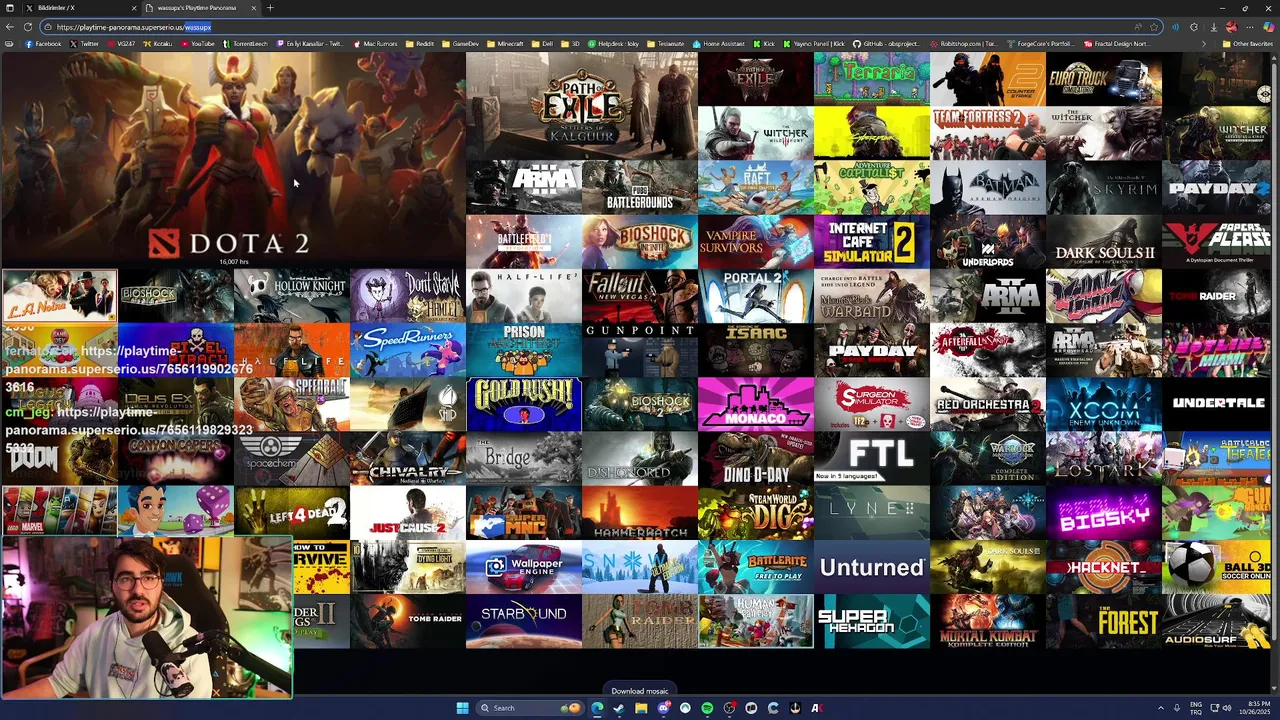Open the Minecraft bookmarks folder

coord(505,44)
